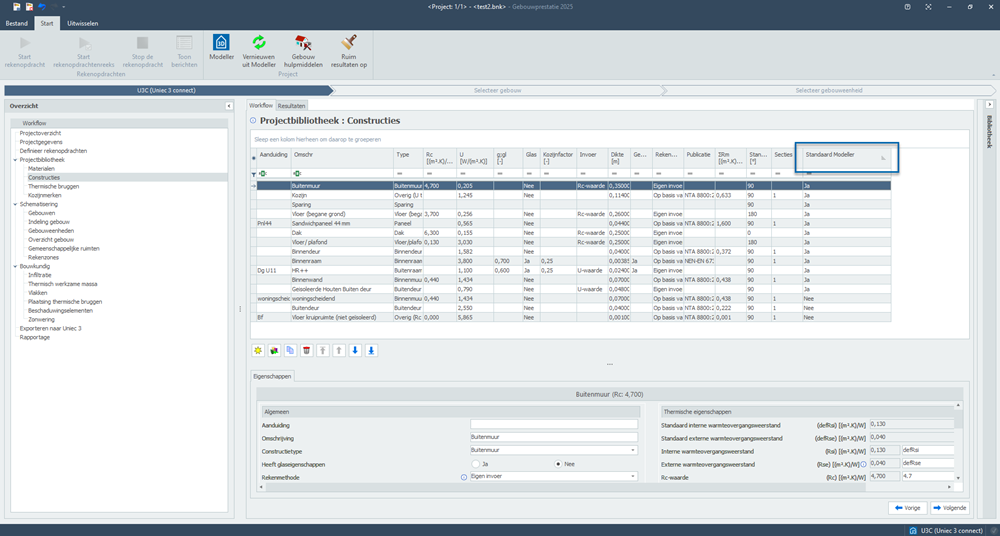Image resolution: width=1000 pixels, height=536 pixels.
Task: Select Nee for Heeft glaseigenschappen
Action: (x=558, y=465)
